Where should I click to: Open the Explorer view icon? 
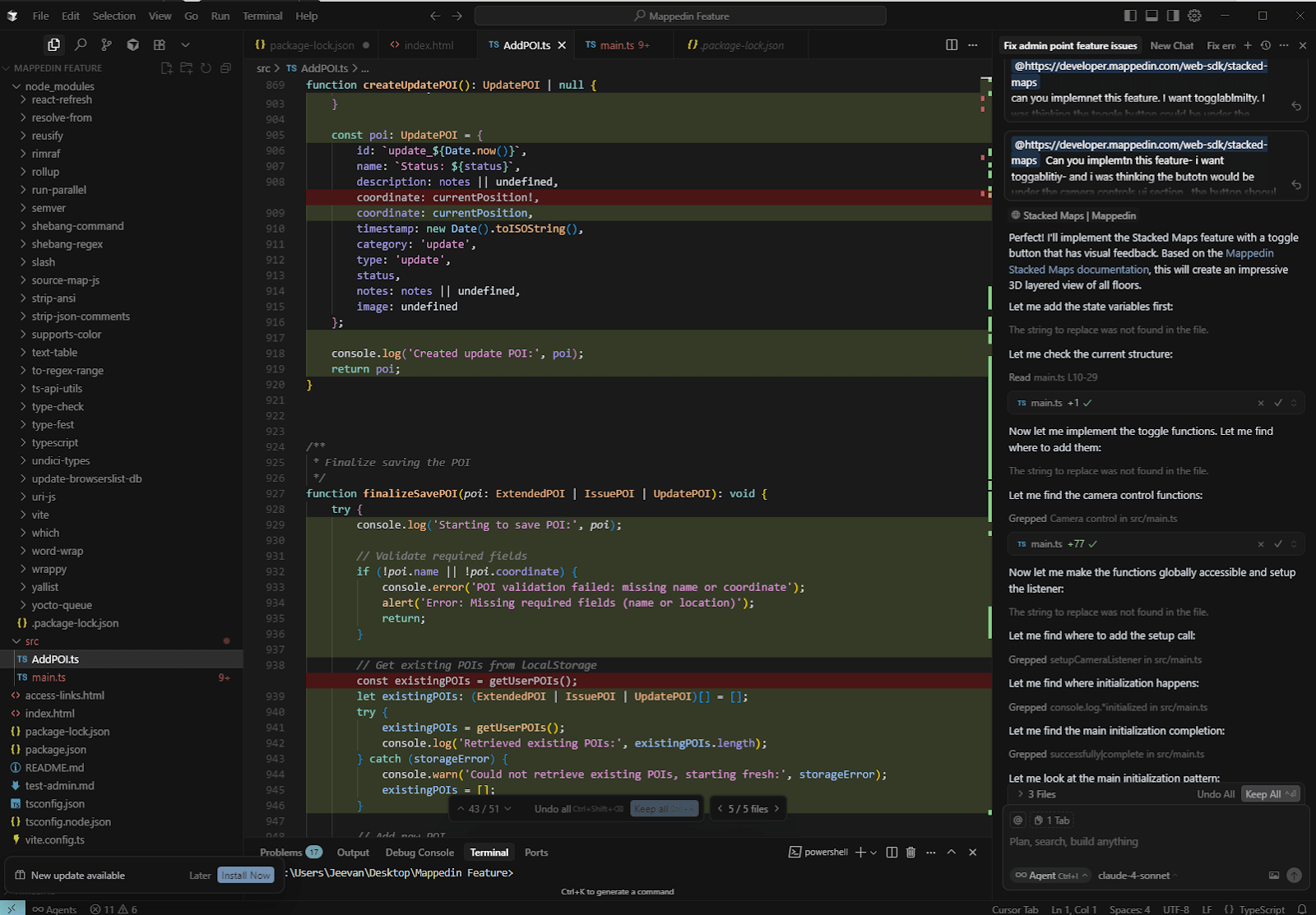pyautogui.click(x=54, y=45)
